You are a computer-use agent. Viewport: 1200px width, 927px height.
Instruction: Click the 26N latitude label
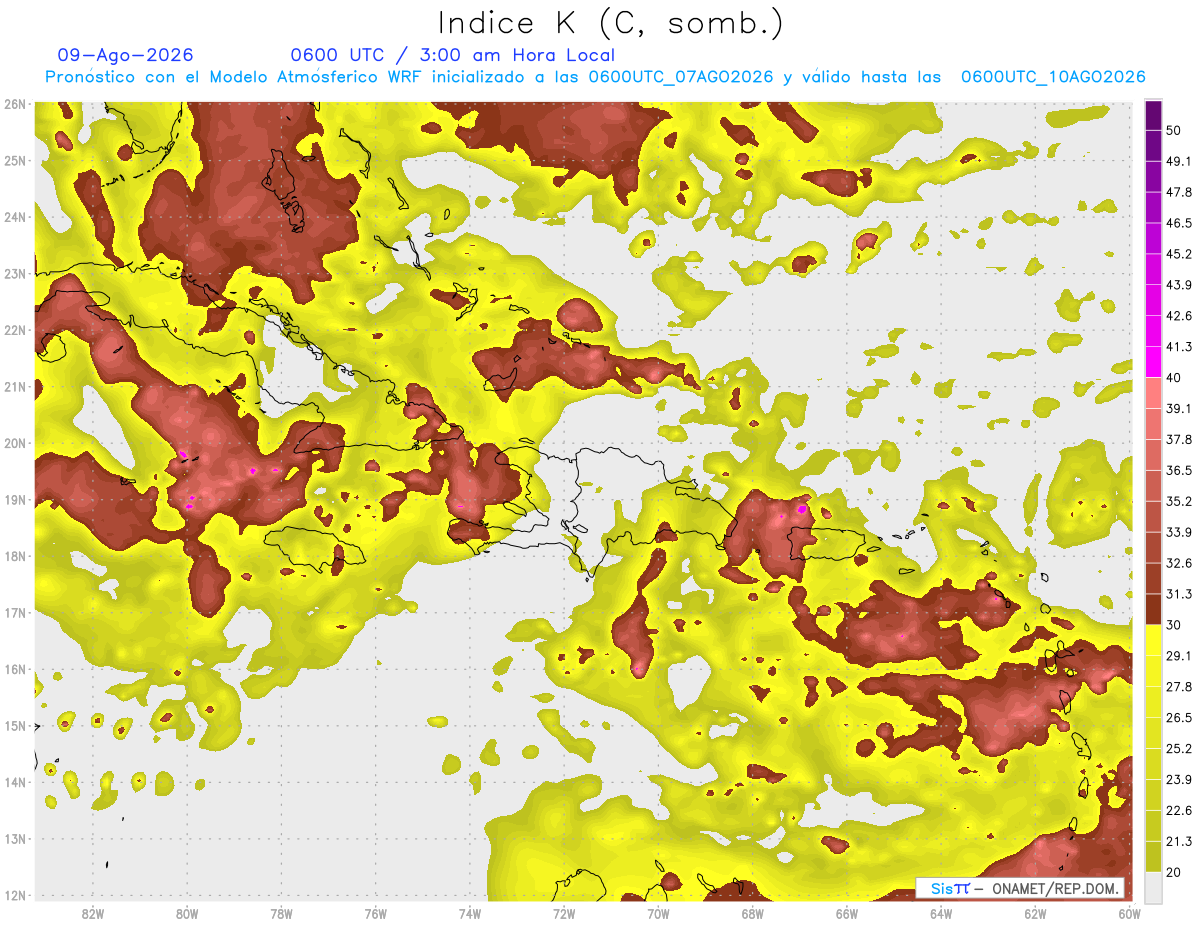coord(15,103)
